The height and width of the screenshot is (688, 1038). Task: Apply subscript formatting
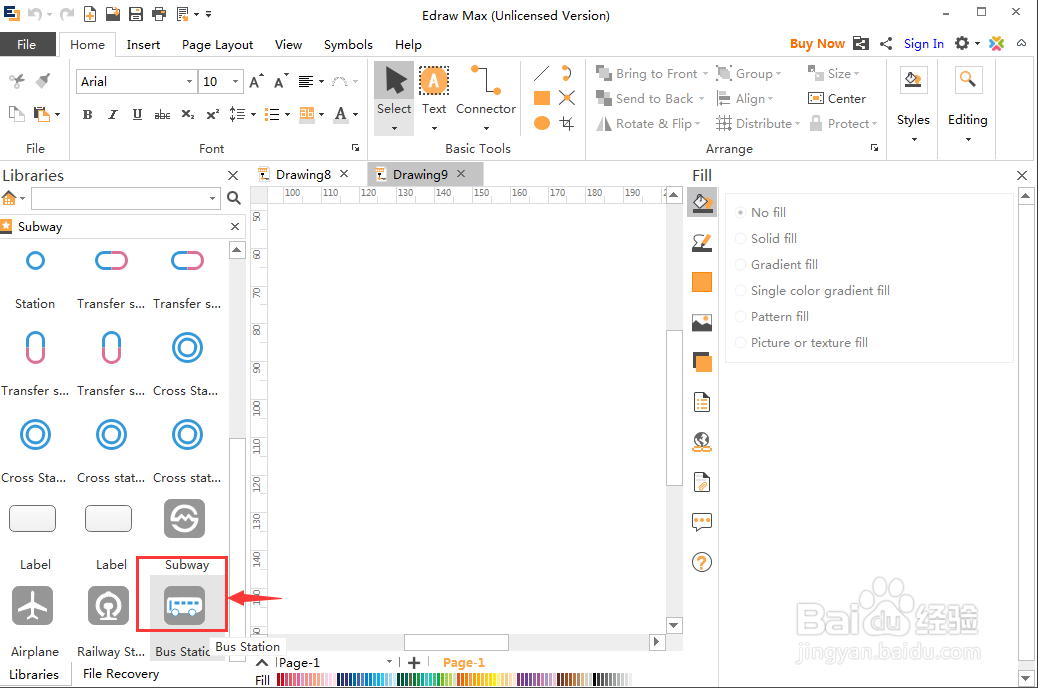[188, 115]
